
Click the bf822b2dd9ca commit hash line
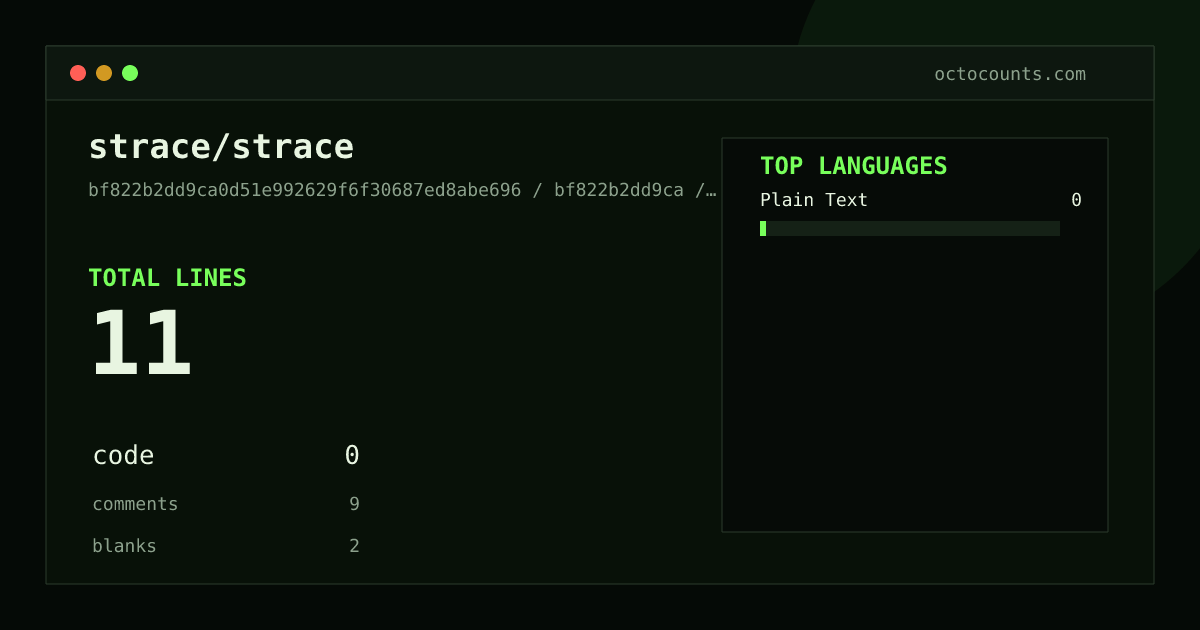403,190
